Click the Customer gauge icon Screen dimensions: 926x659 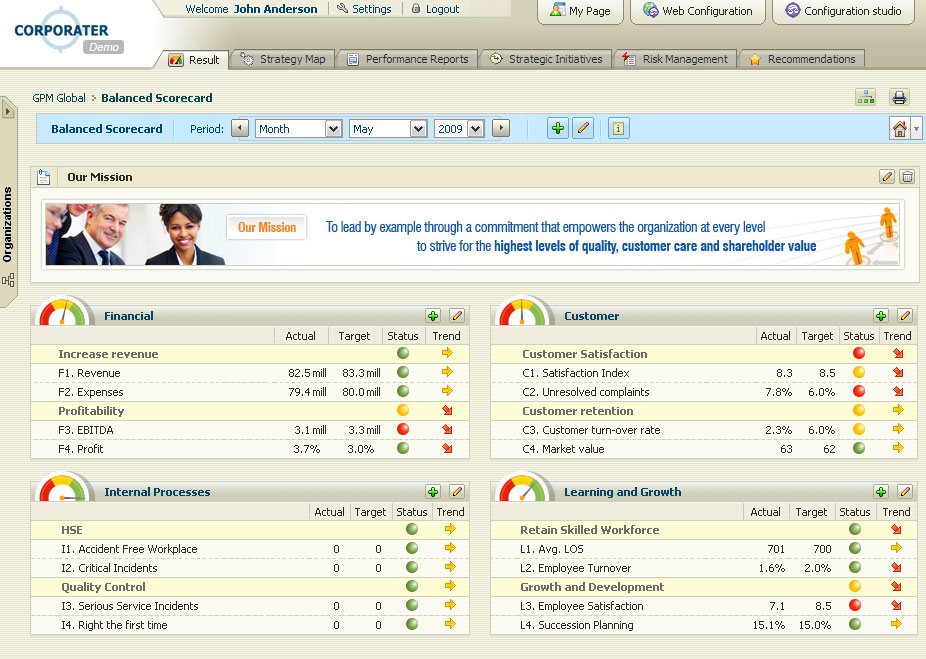[x=523, y=311]
